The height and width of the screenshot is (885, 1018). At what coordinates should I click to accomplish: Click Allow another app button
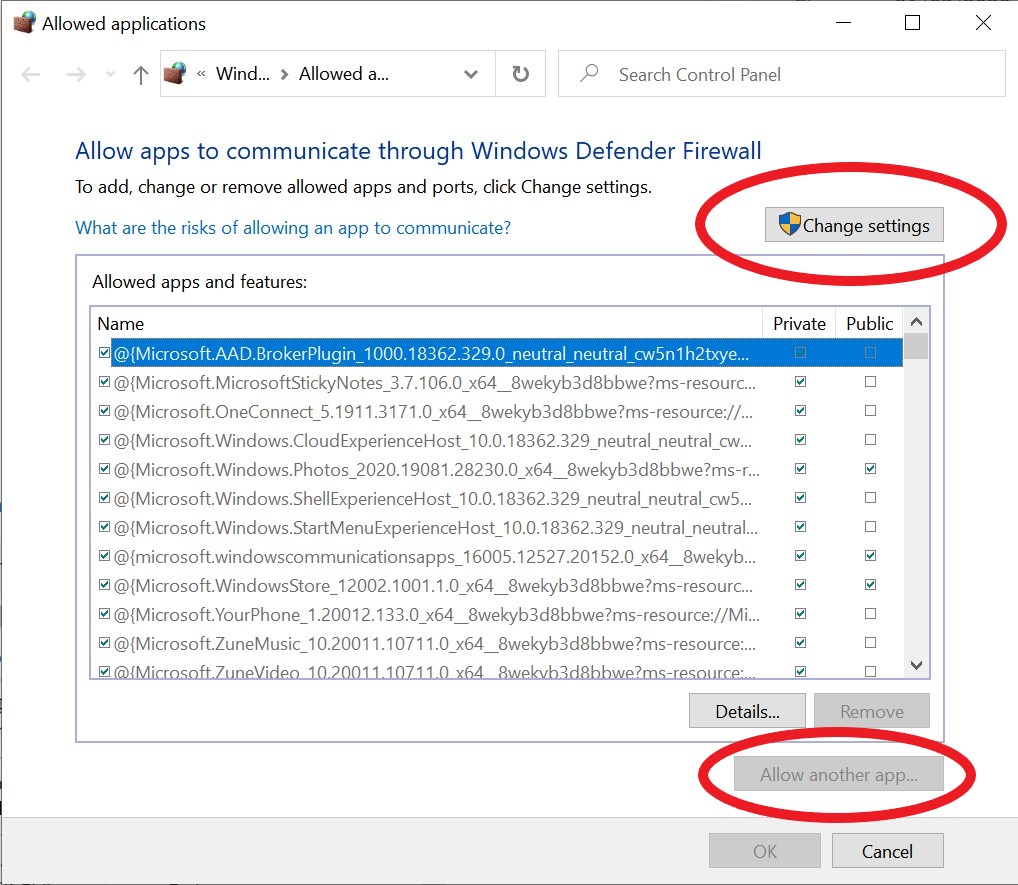tap(839, 774)
